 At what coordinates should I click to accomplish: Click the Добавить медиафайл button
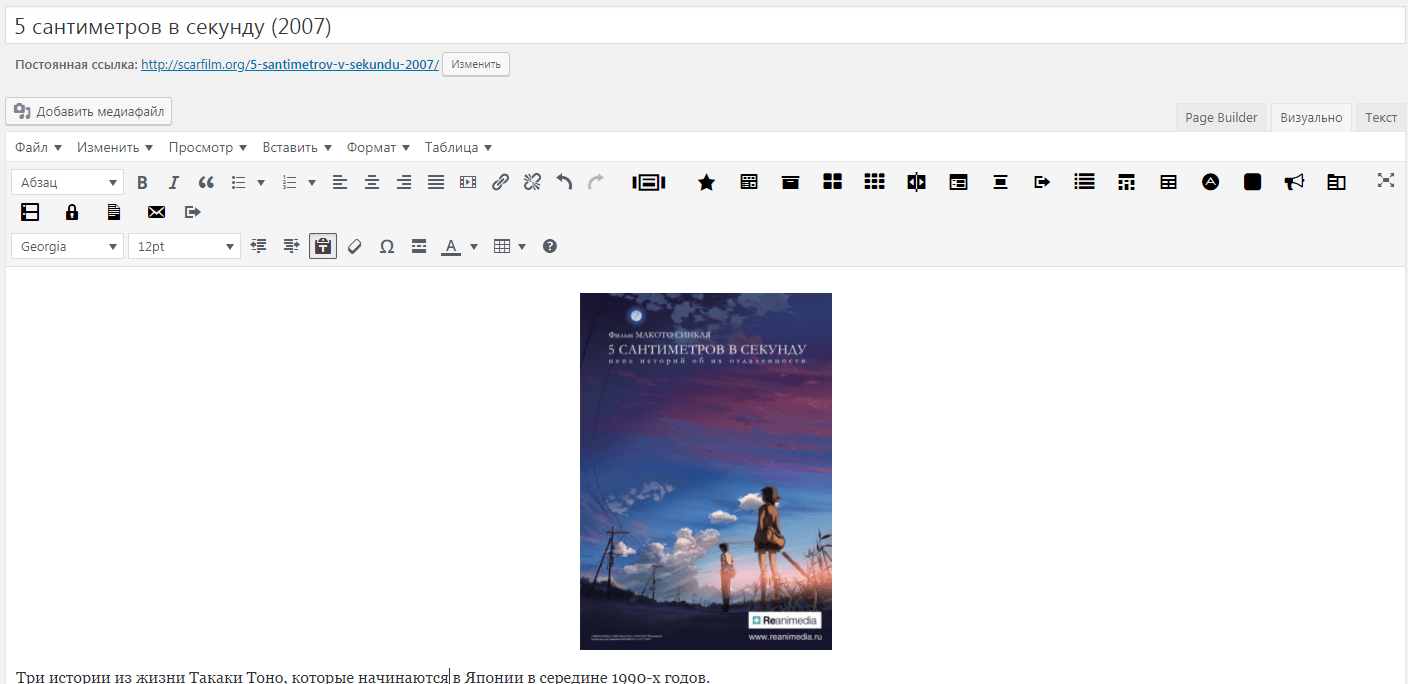click(88, 111)
